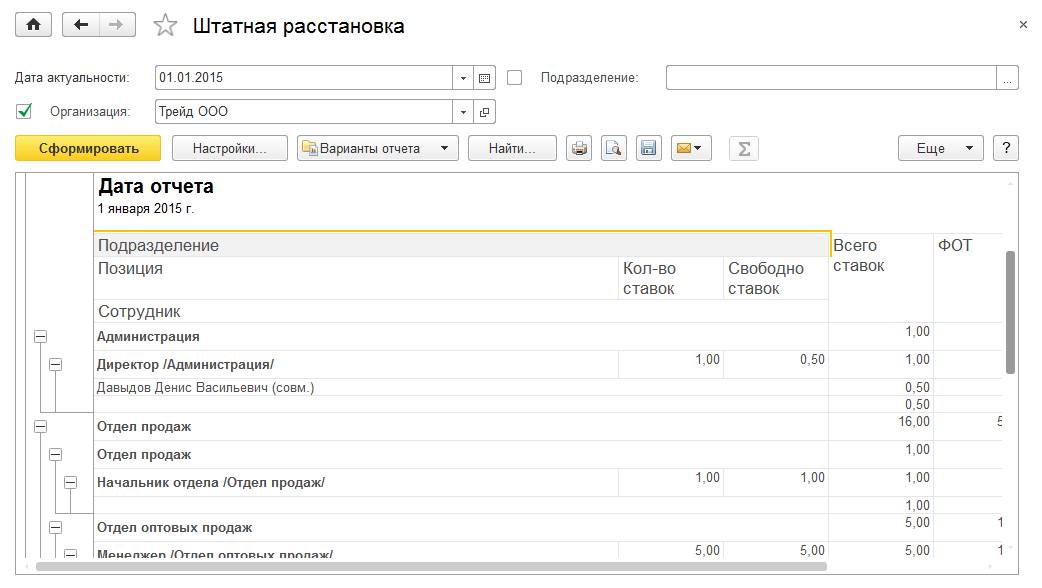Collapse the Администрация group
The width and height of the screenshot is (1042, 588).
coord(40,337)
